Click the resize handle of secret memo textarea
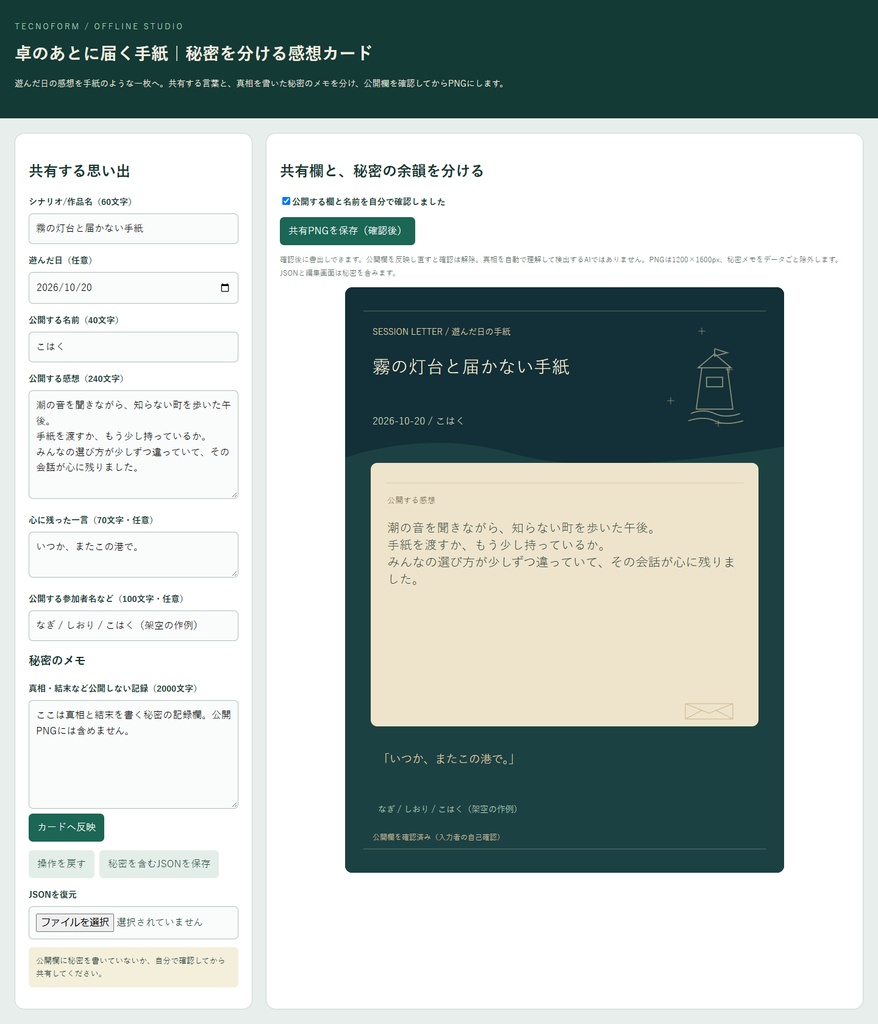Image resolution: width=878 pixels, height=1024 pixels. click(234, 804)
